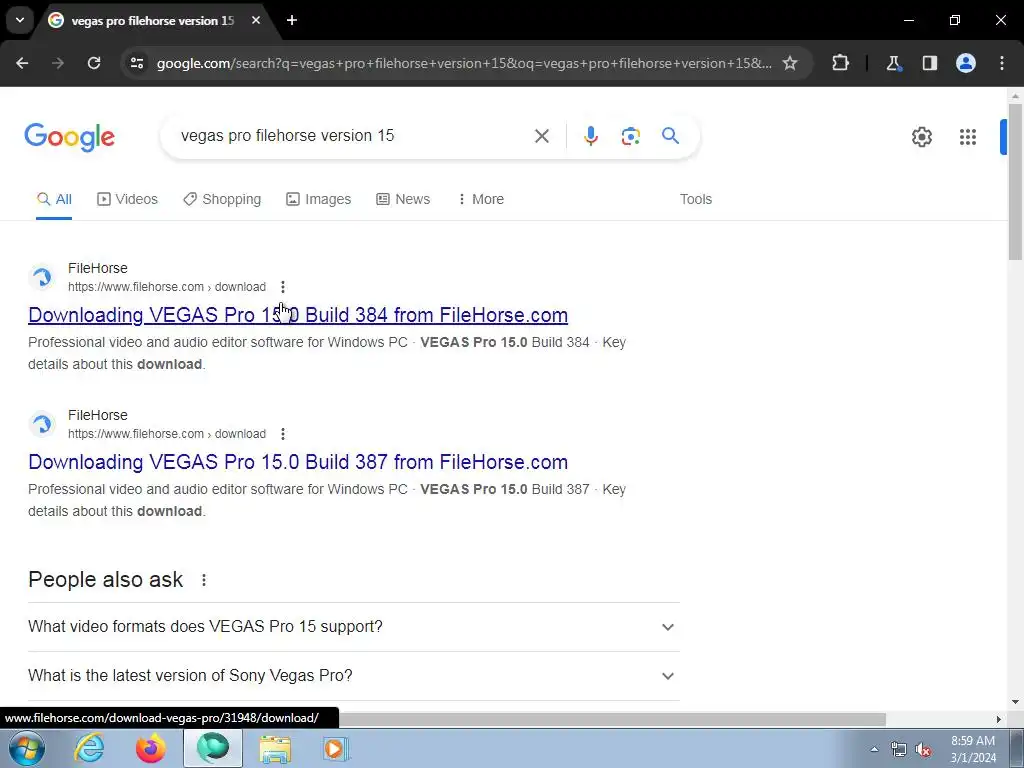This screenshot has width=1024, height=768.
Task: Expand 'What video formats does VEGAS Pro 15 support?'
Action: (353, 627)
